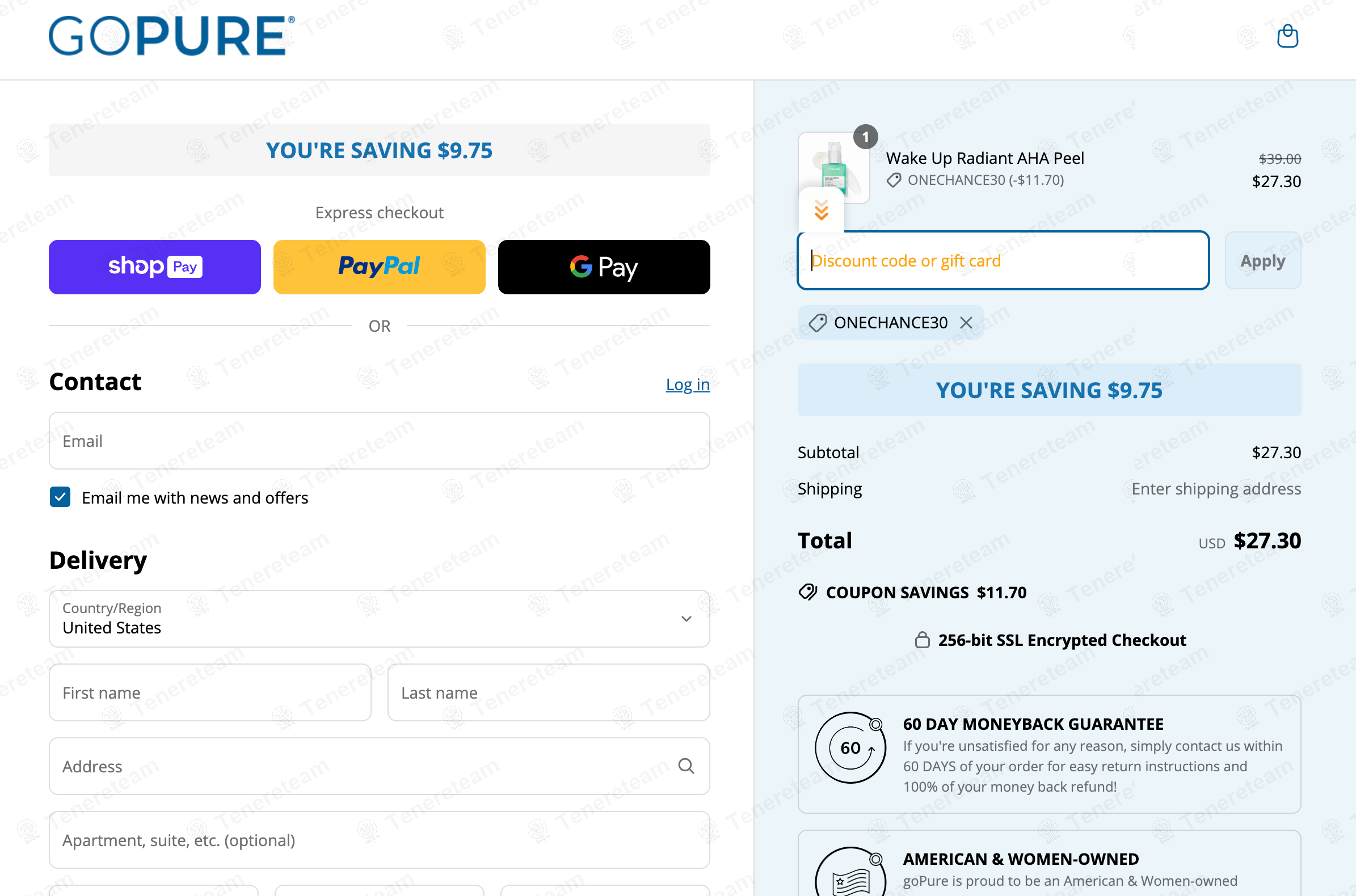Focus the Discount code or gift card field
This screenshot has width=1356, height=896.
(x=1003, y=260)
